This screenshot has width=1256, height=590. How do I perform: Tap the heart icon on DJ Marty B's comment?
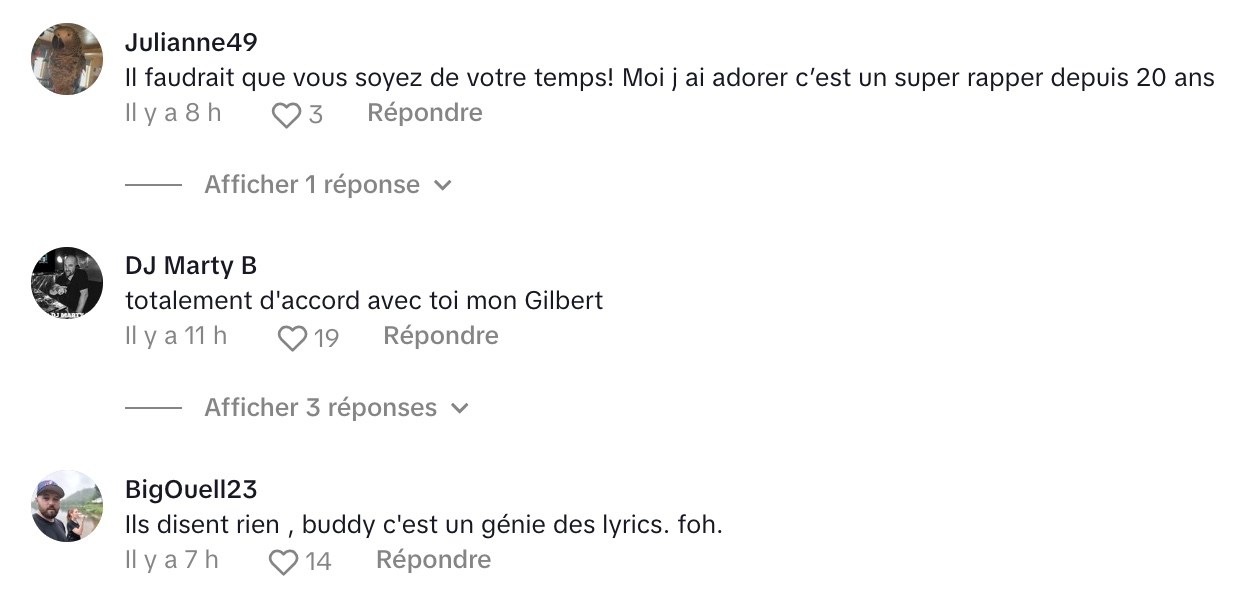tap(292, 339)
